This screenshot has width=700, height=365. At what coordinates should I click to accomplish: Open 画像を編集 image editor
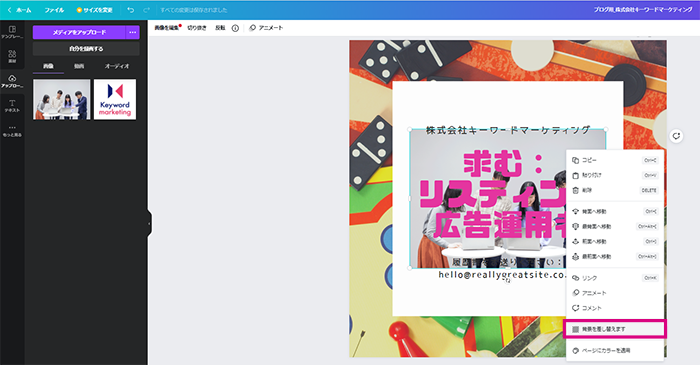pos(167,28)
